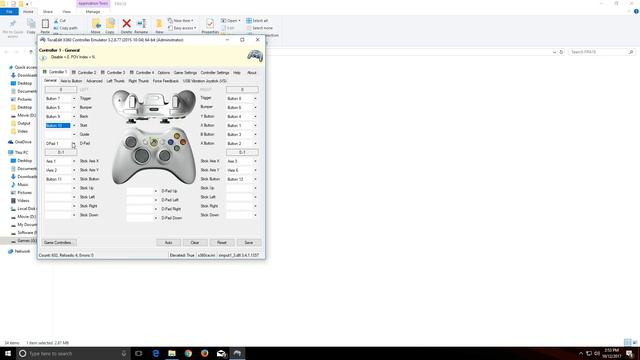This screenshot has width=640, height=360.
Task: Launch Microsoft Edge from the taskbar
Action: tap(156, 353)
